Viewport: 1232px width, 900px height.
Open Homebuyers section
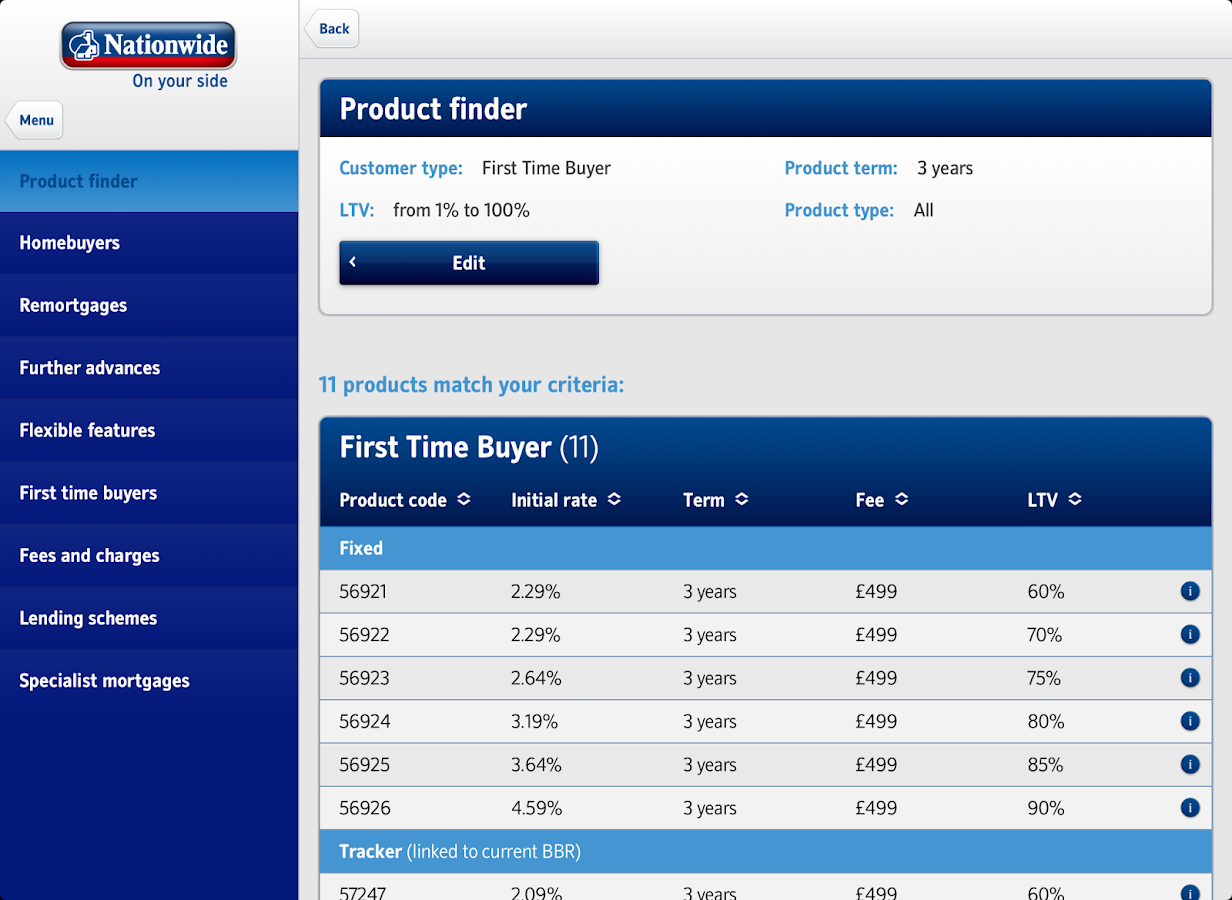pyautogui.click(x=149, y=243)
